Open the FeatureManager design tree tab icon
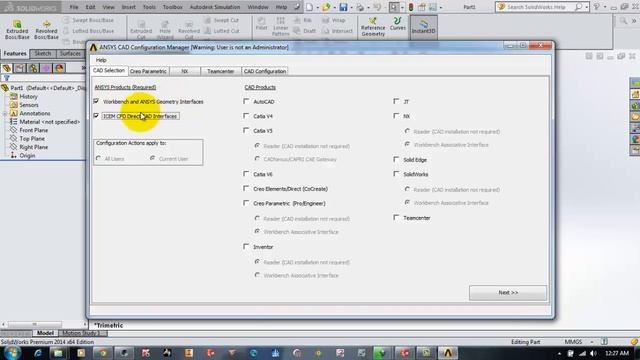640x360 pixels. click(7, 68)
